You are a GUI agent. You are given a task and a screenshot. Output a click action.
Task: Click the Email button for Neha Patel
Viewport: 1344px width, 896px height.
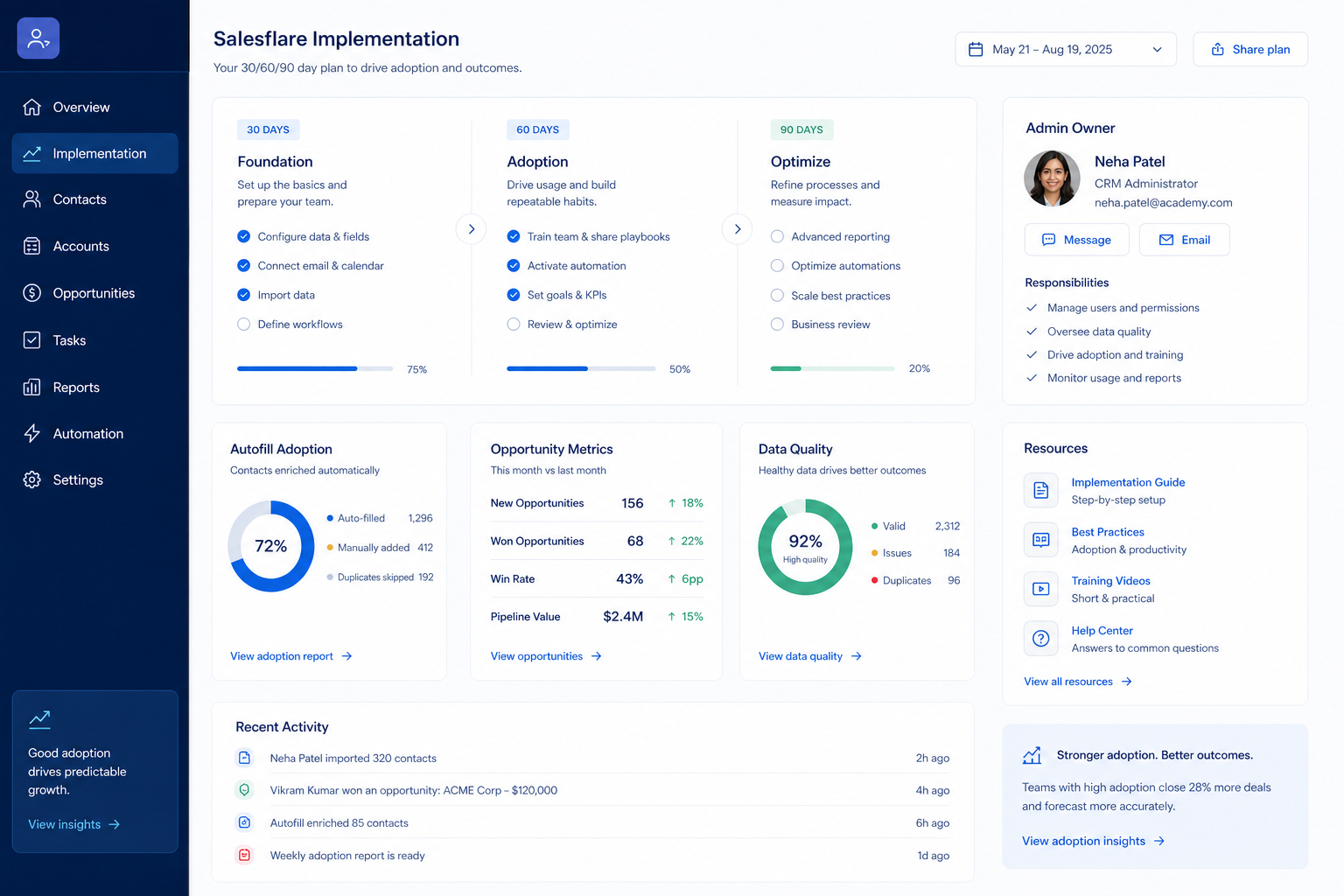click(1185, 240)
